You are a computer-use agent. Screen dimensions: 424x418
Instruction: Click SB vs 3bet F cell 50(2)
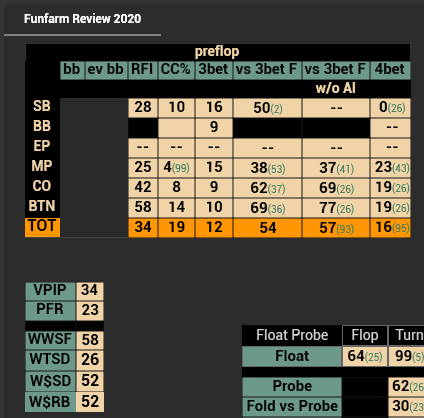point(267,108)
